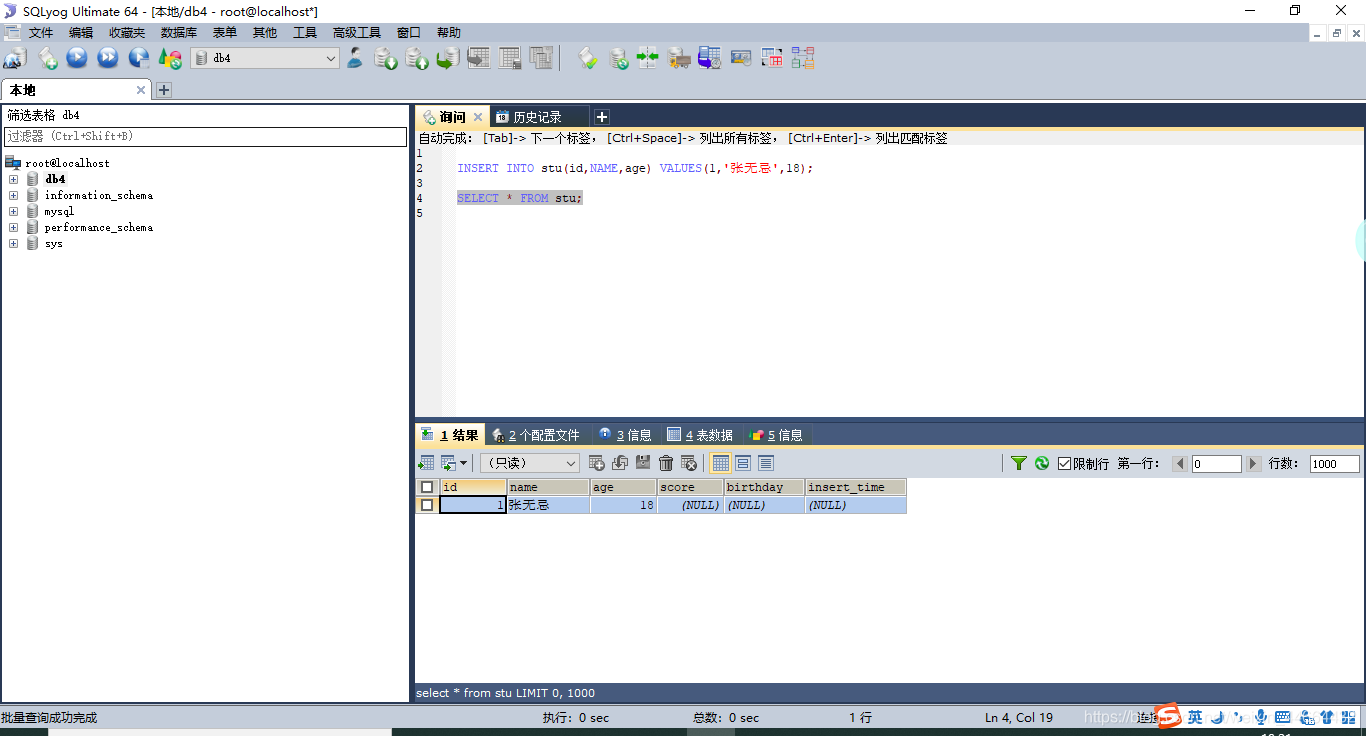This screenshot has height=736, width=1366.
Task: Click the database icon with green down arrow
Action: 386,58
